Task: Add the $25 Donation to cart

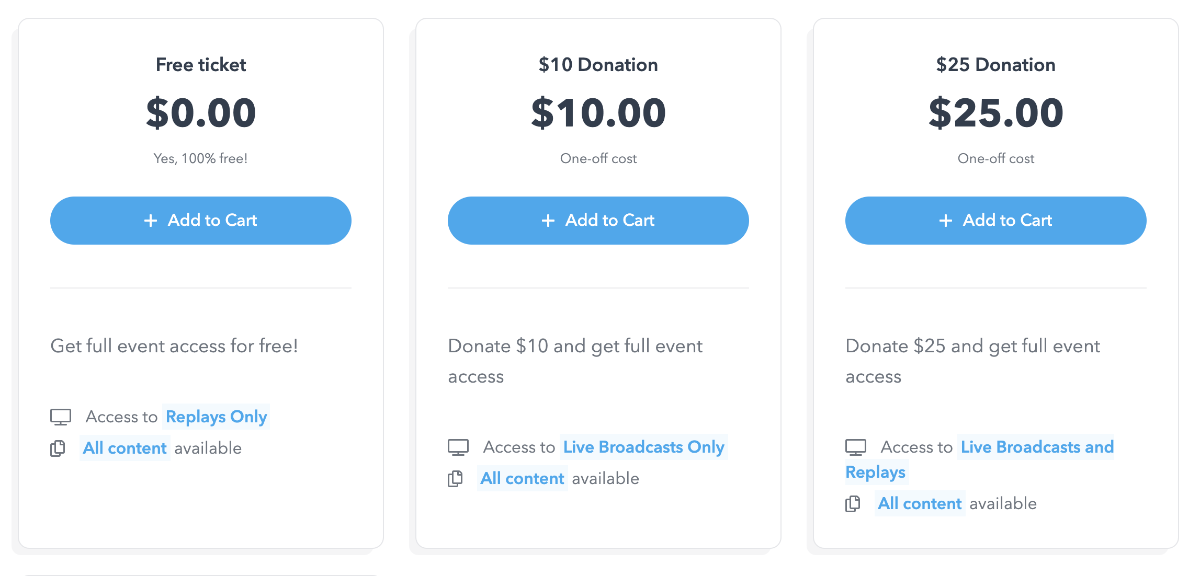Action: point(996,220)
